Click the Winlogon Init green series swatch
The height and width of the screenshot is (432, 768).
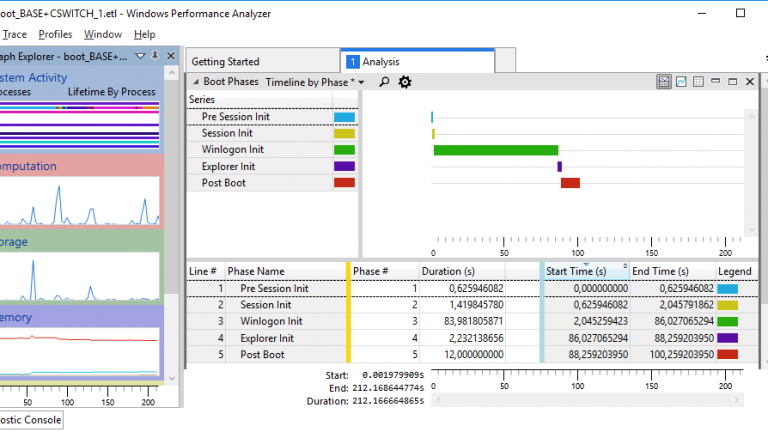click(x=344, y=150)
